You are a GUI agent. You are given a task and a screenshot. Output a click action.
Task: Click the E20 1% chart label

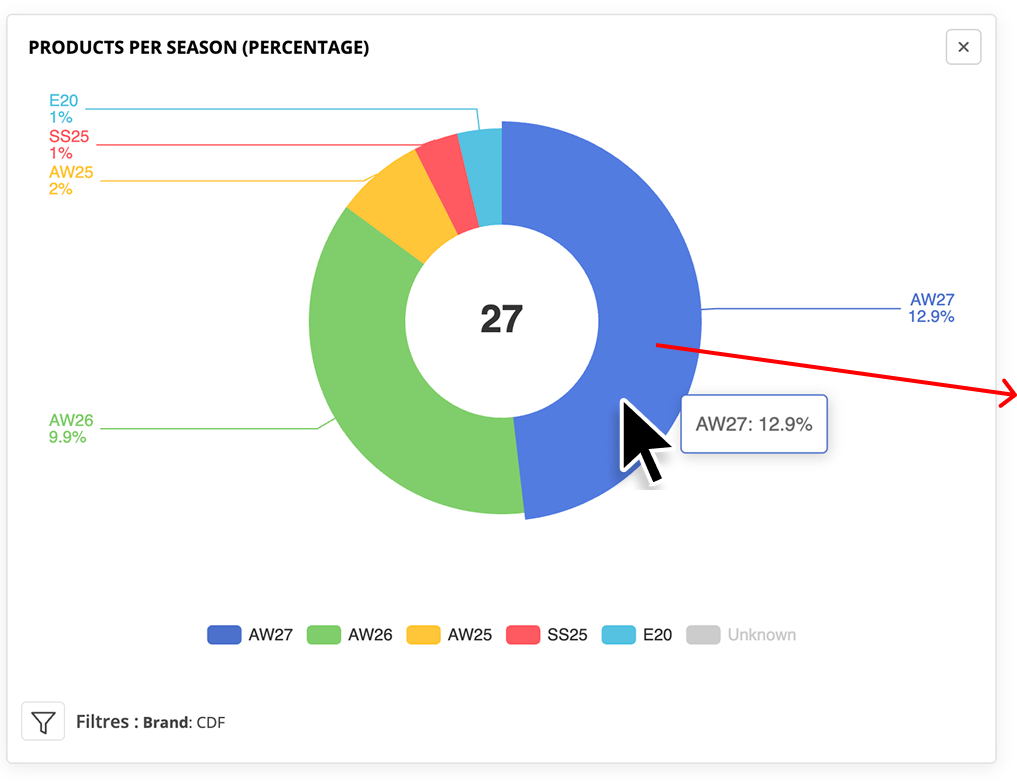point(64,109)
